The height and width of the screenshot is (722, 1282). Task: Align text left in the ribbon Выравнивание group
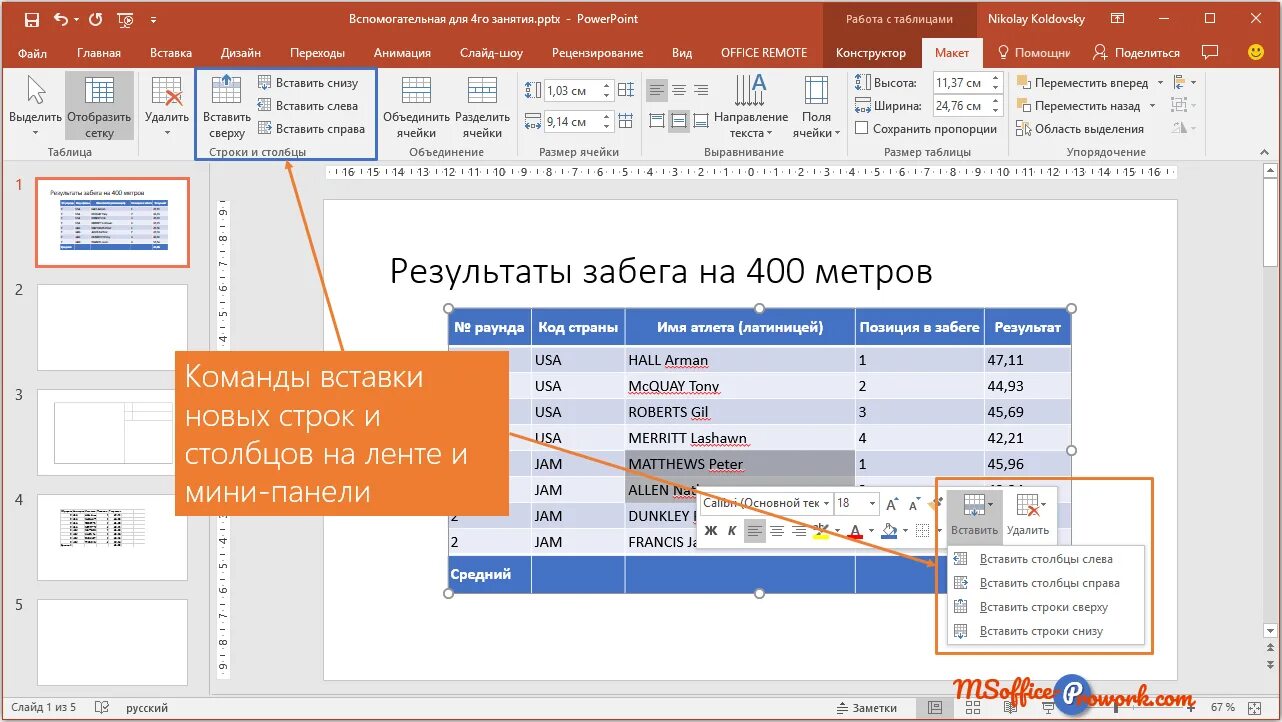click(657, 91)
